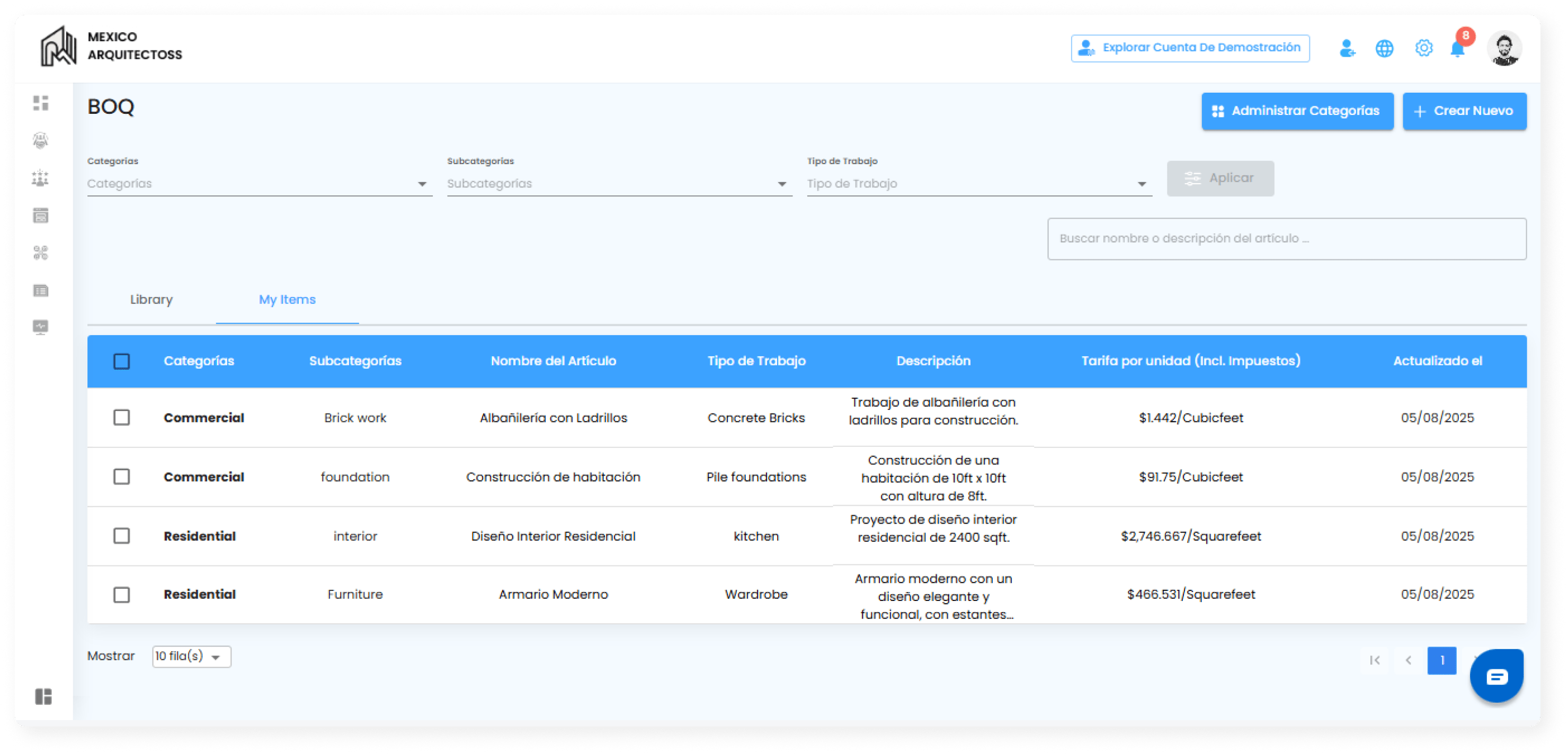This screenshot has height=754, width=1568.
Task: Open the chat support bubble
Action: click(x=1496, y=676)
